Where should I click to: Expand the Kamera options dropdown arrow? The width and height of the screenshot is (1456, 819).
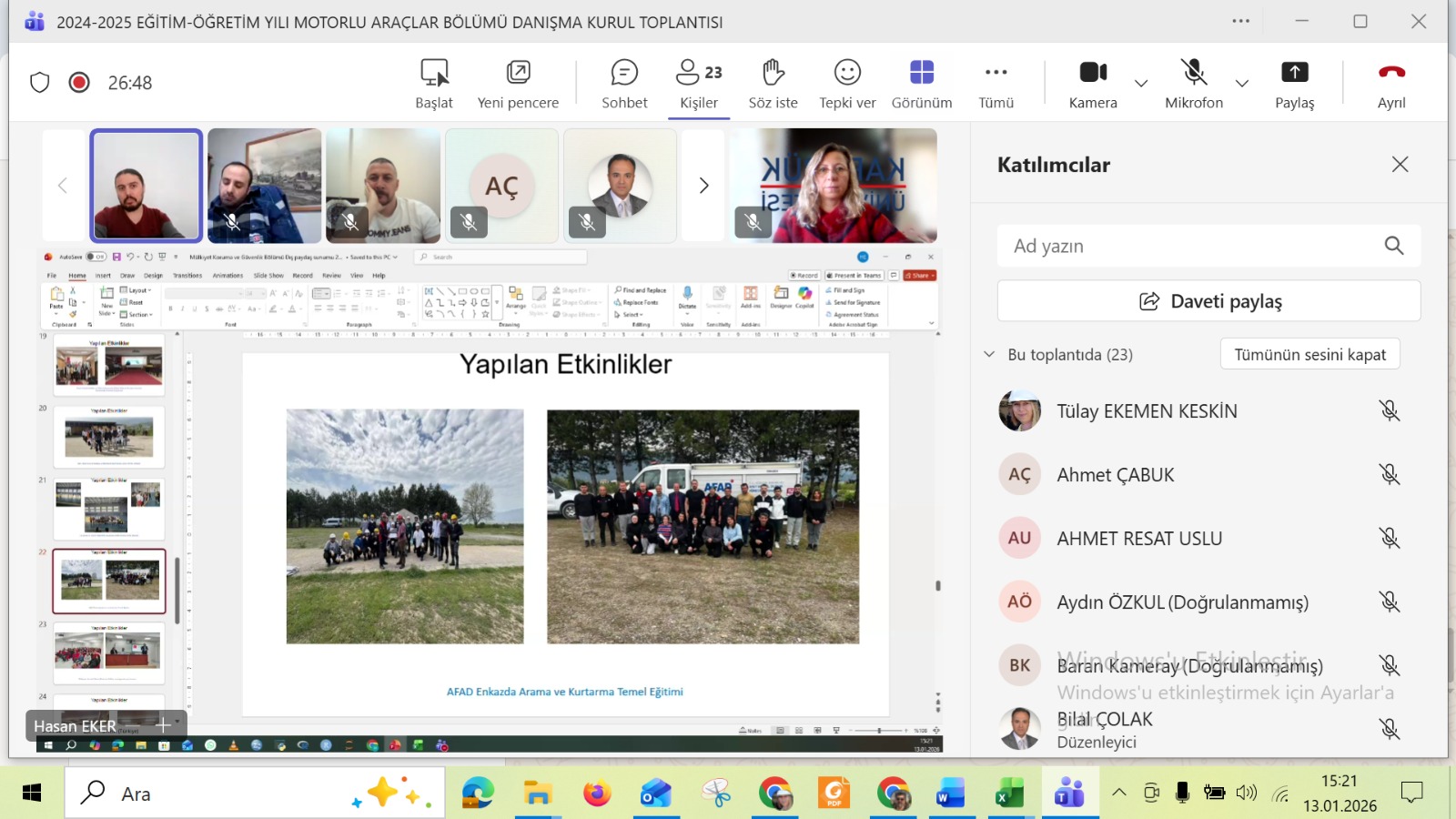[x=1141, y=84]
